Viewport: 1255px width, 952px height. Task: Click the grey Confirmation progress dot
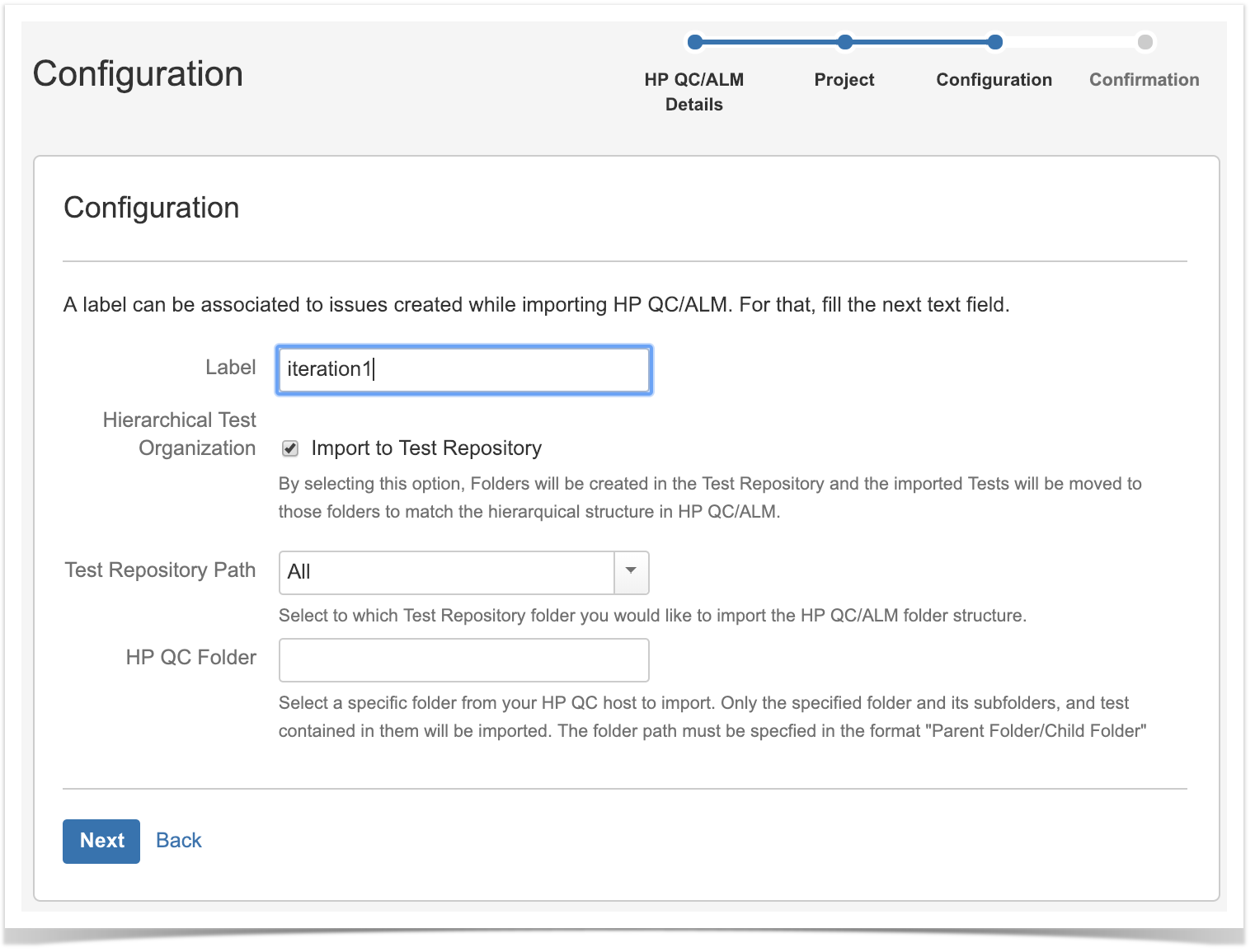coord(1145,42)
